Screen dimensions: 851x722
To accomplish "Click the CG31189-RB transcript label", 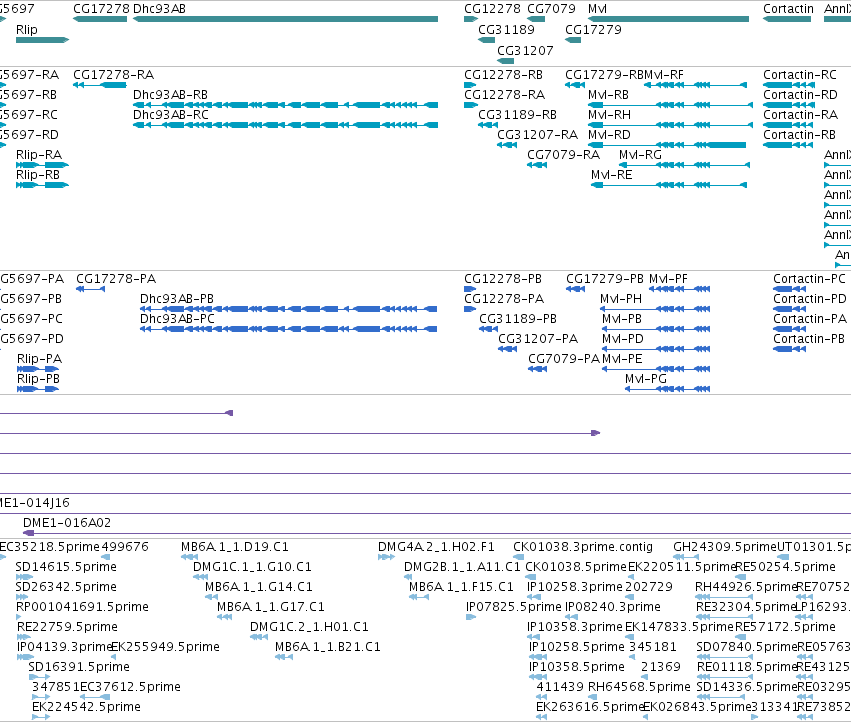I will (517, 115).
